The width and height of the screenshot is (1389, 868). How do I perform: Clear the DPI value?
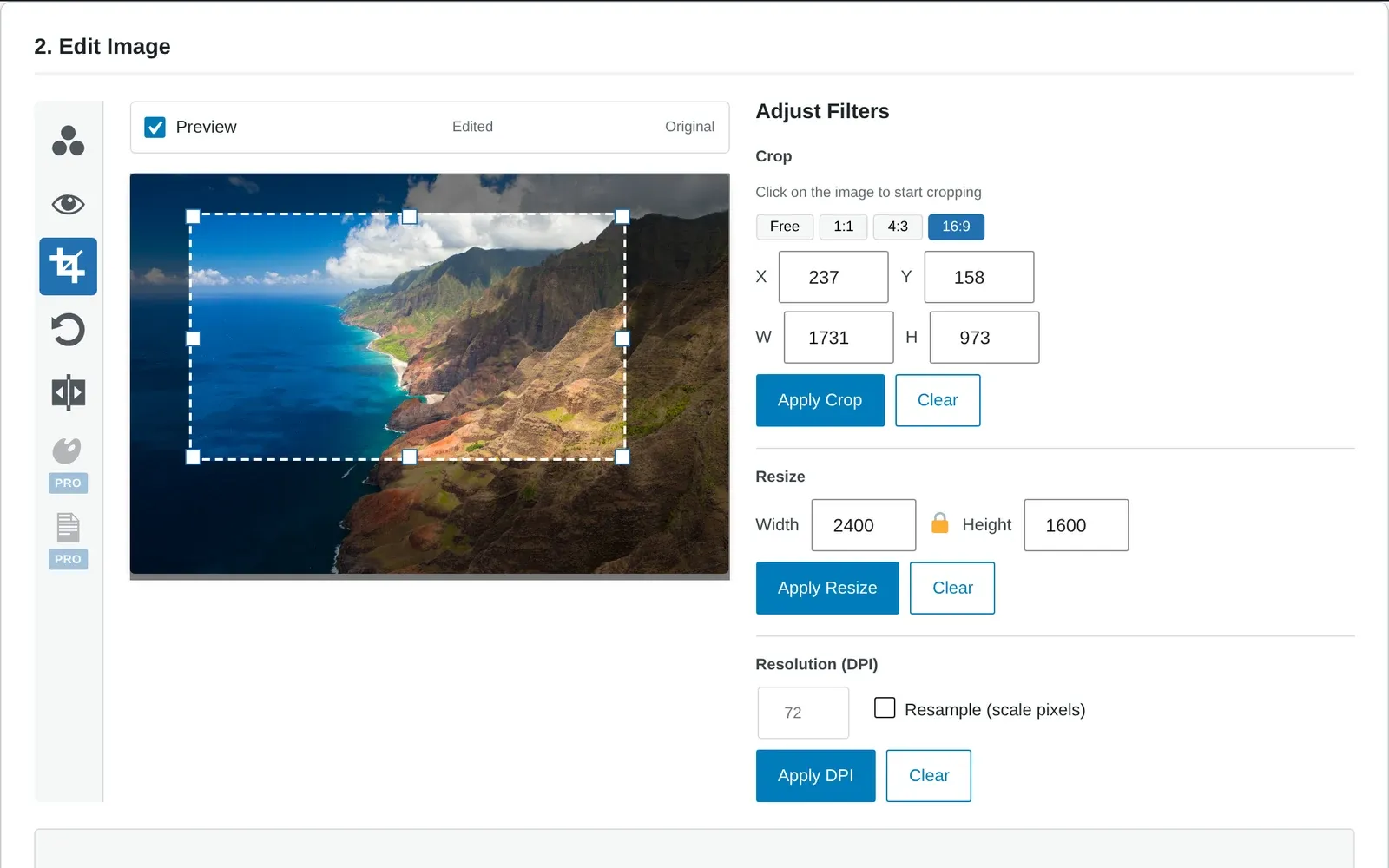pos(929,775)
